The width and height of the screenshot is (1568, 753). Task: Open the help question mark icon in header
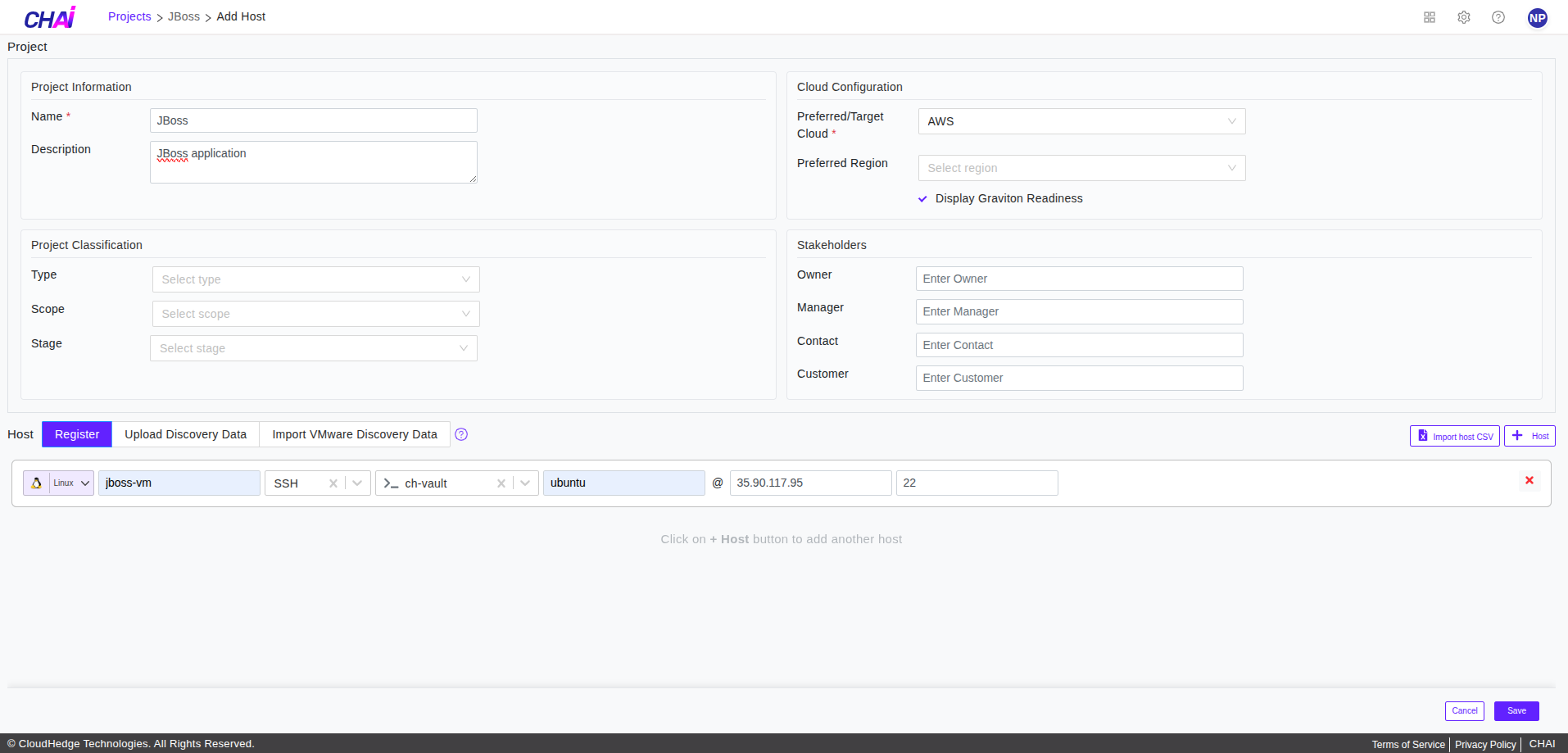[1498, 17]
